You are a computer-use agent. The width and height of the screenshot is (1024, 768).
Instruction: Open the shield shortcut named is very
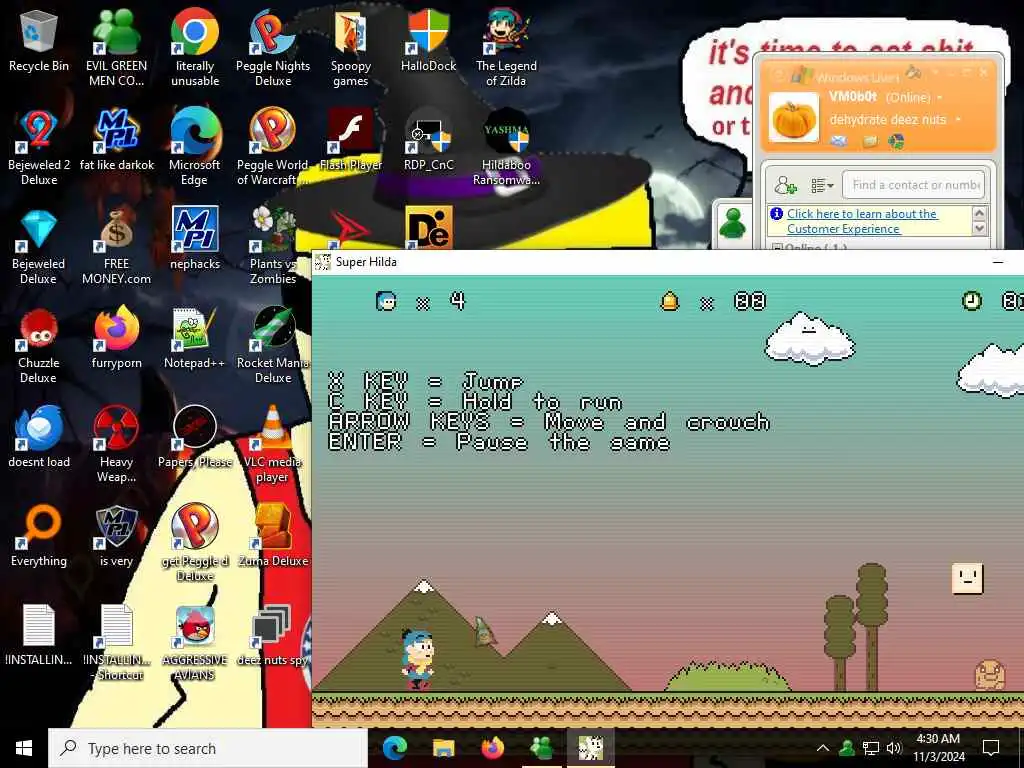116,537
